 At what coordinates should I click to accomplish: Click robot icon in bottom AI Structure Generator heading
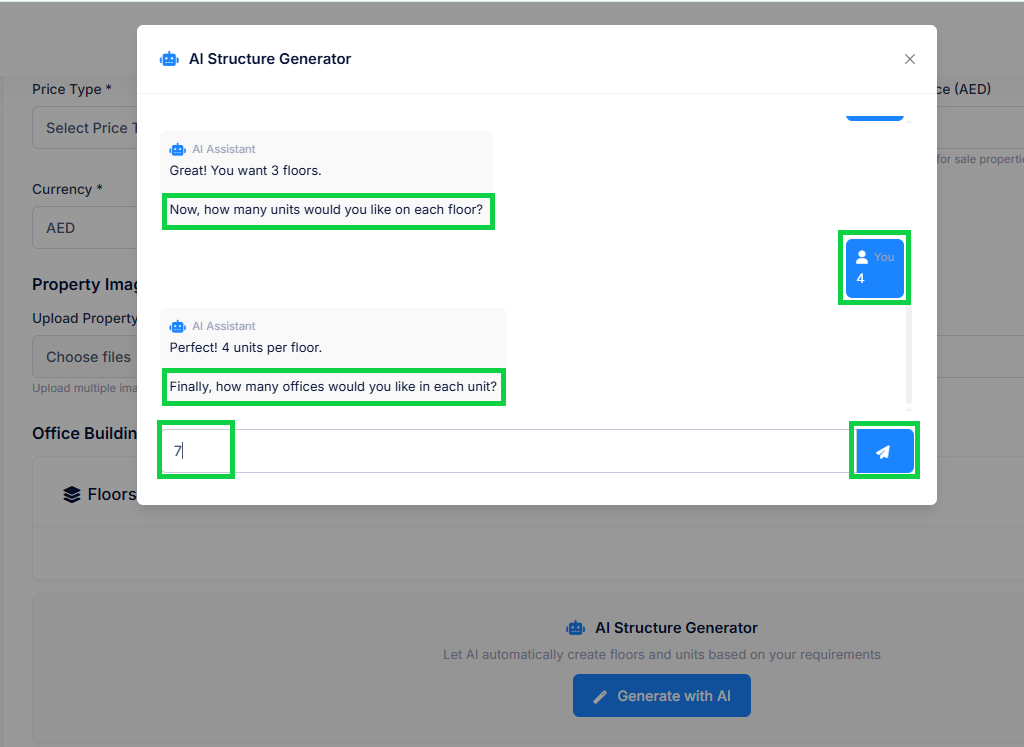[575, 628]
